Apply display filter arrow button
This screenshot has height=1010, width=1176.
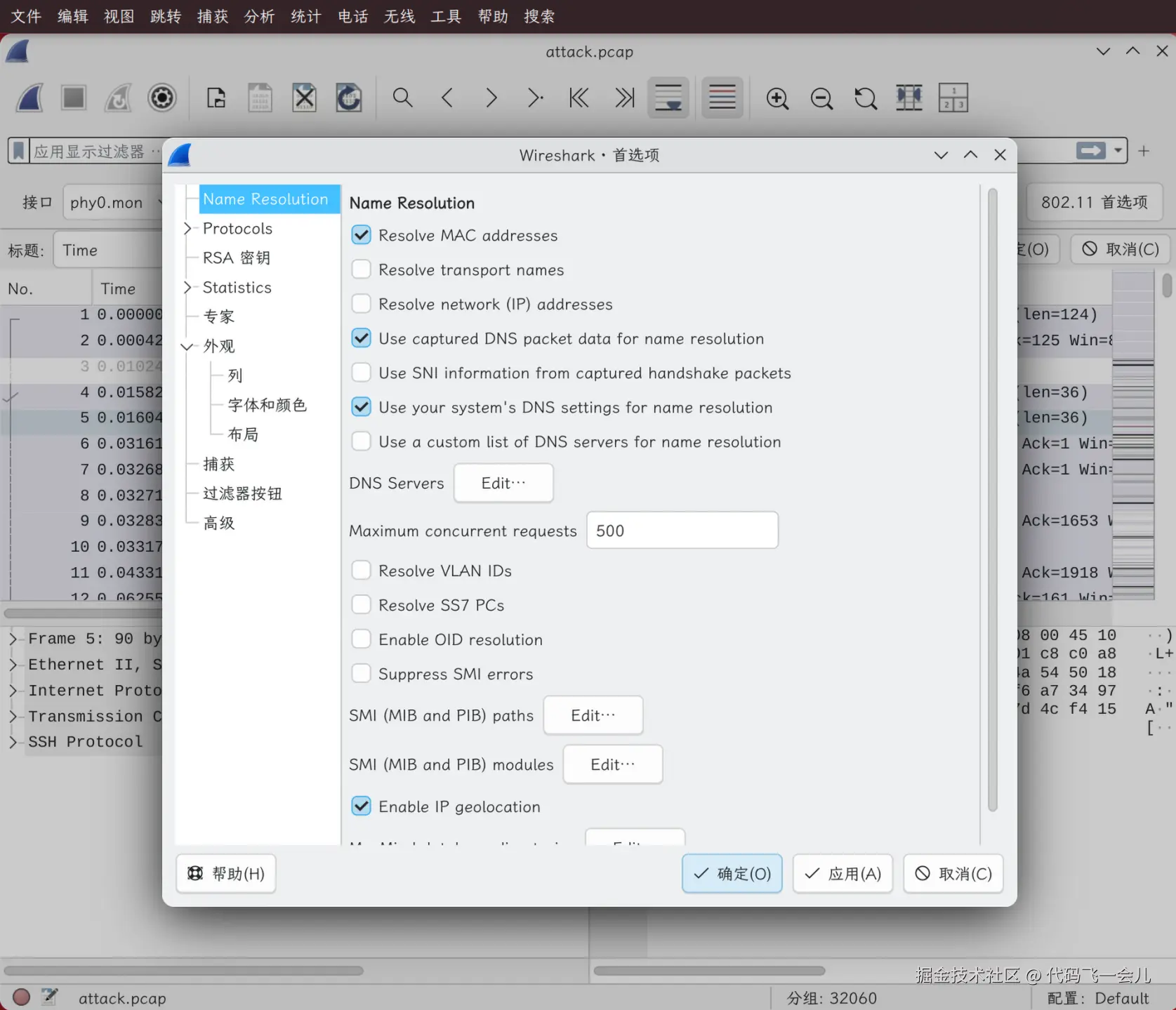[x=1091, y=151]
